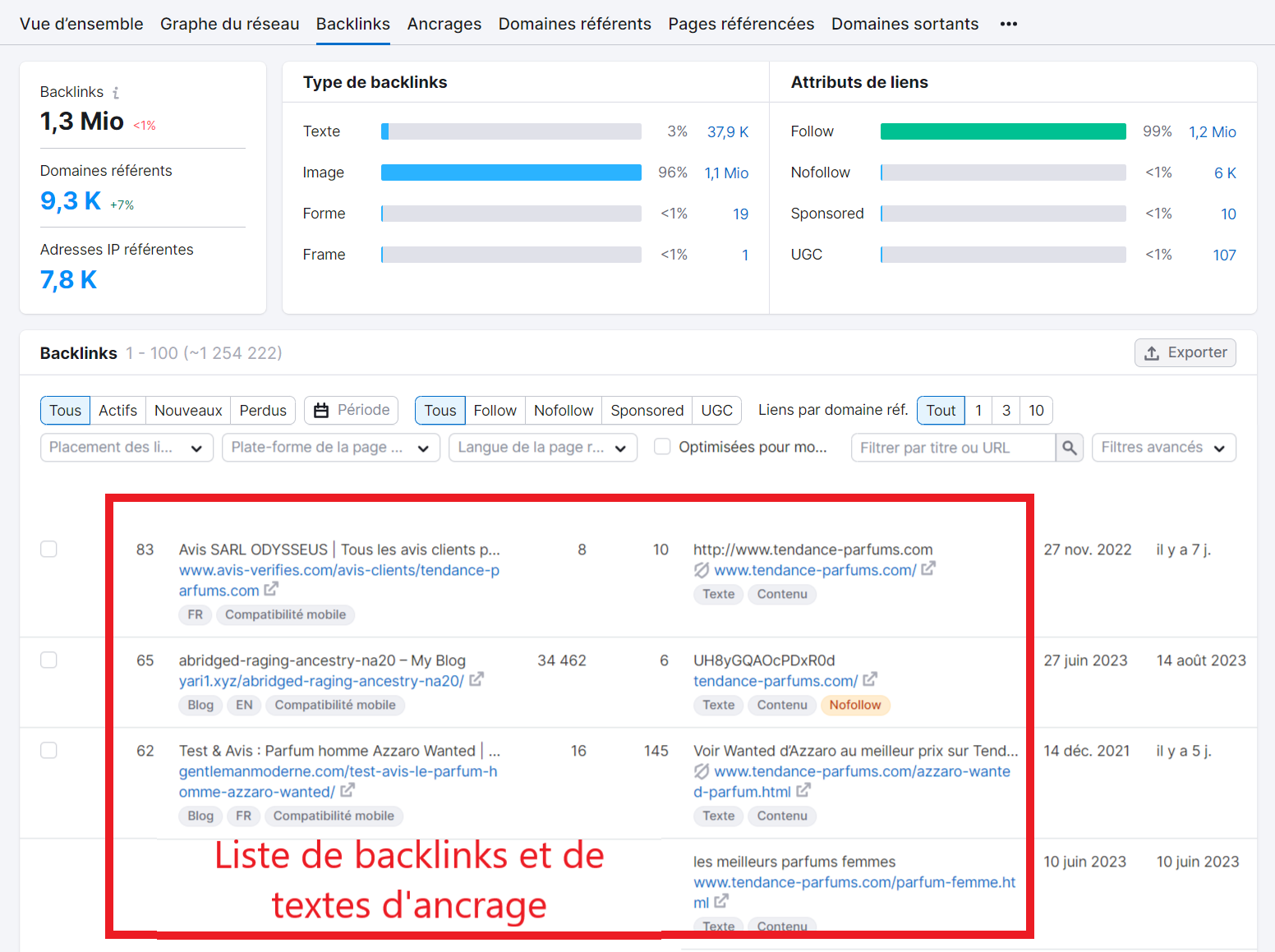The image size is (1275, 952).
Task: Click the info icon next to Backlinks
Action: 116,92
